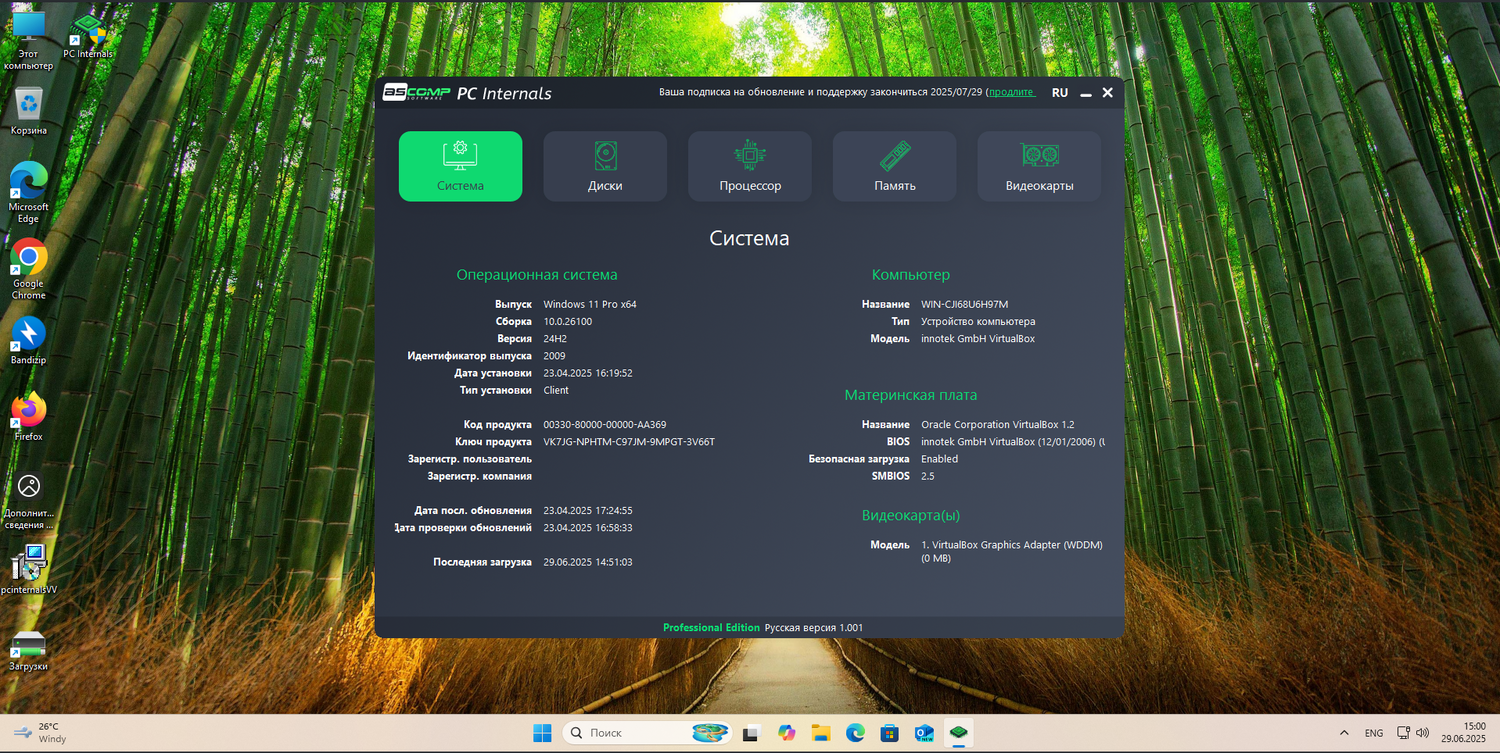
Task: Click the installation type value Client
Action: point(556,390)
